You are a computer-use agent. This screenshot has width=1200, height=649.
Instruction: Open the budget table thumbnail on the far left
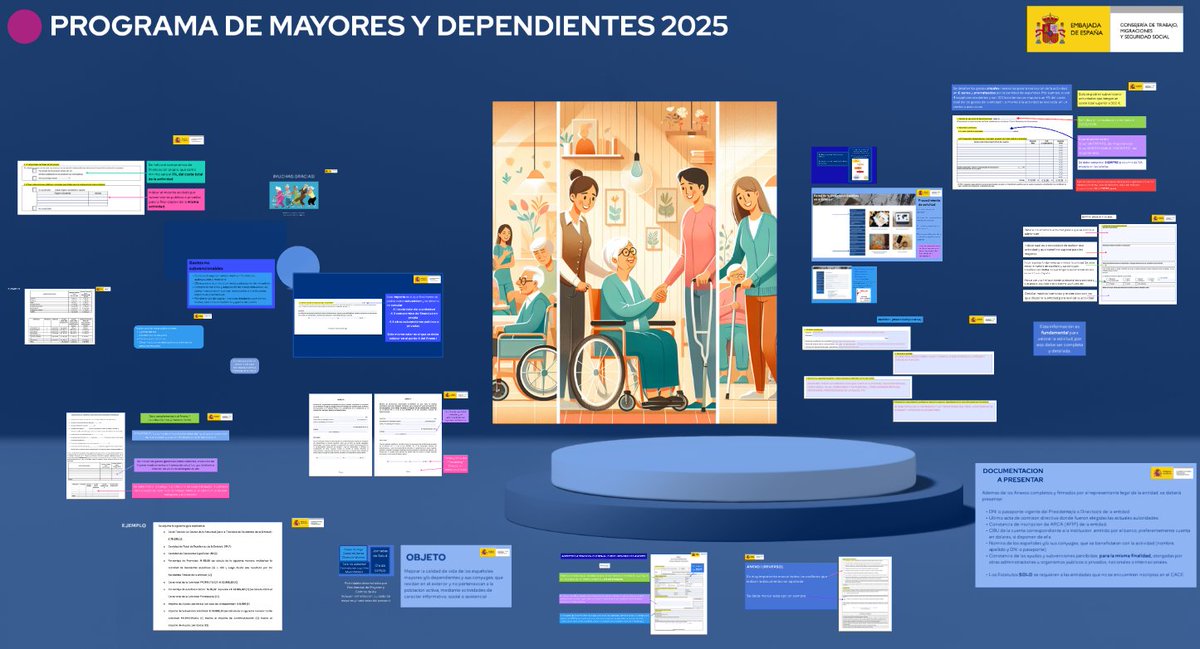click(60, 316)
